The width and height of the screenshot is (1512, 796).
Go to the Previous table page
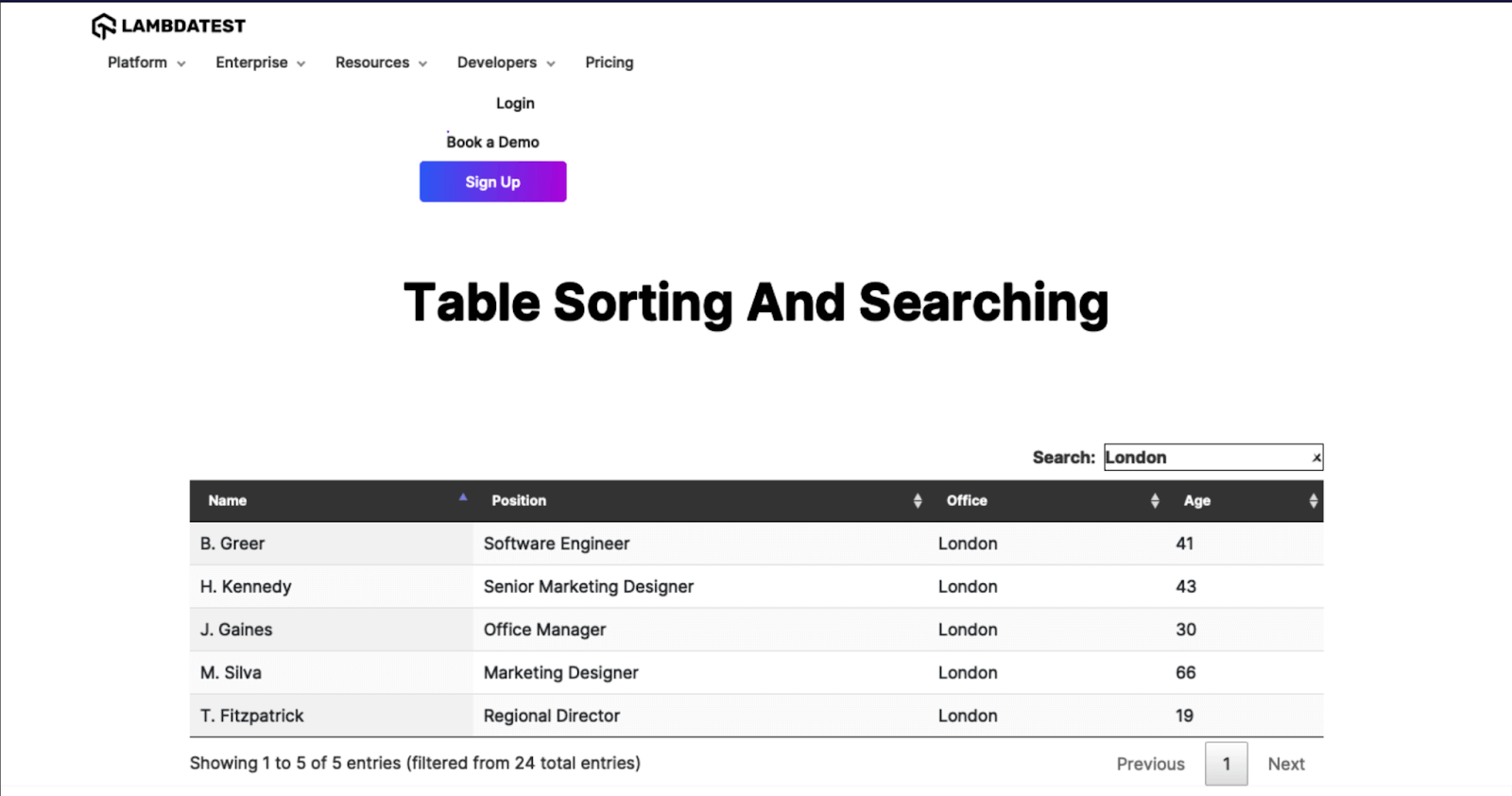coord(1150,764)
